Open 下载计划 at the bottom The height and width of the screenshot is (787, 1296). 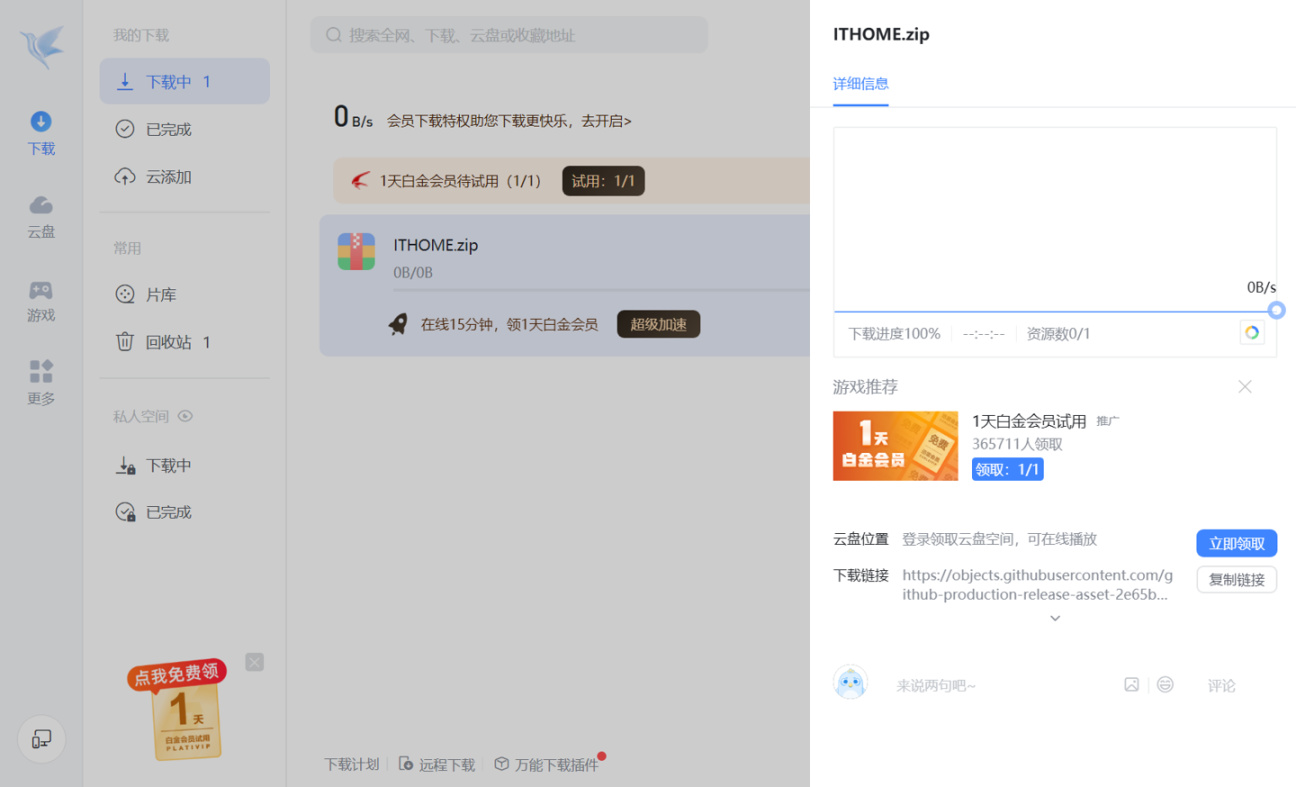click(351, 764)
